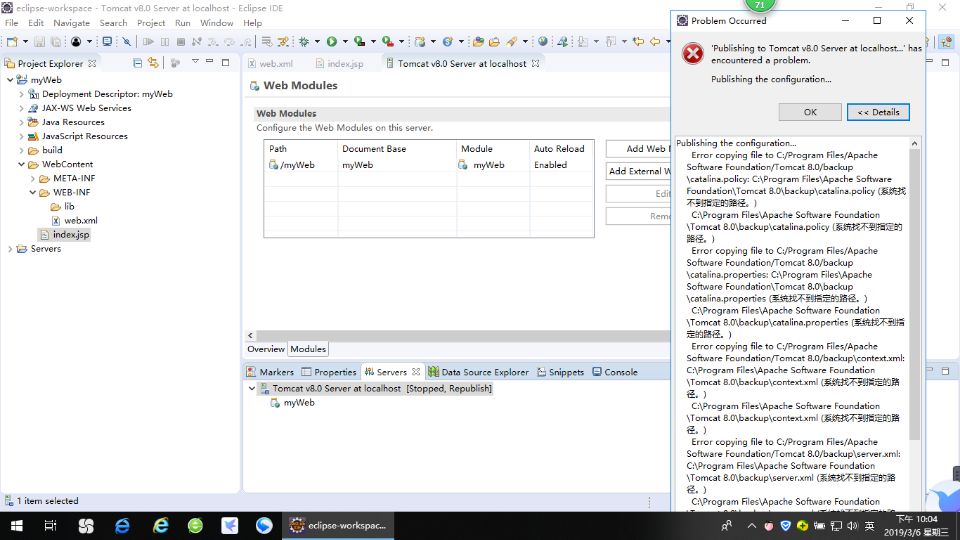Switch to the Overview tab of server editor
The width and height of the screenshot is (960, 540).
pyautogui.click(x=266, y=349)
